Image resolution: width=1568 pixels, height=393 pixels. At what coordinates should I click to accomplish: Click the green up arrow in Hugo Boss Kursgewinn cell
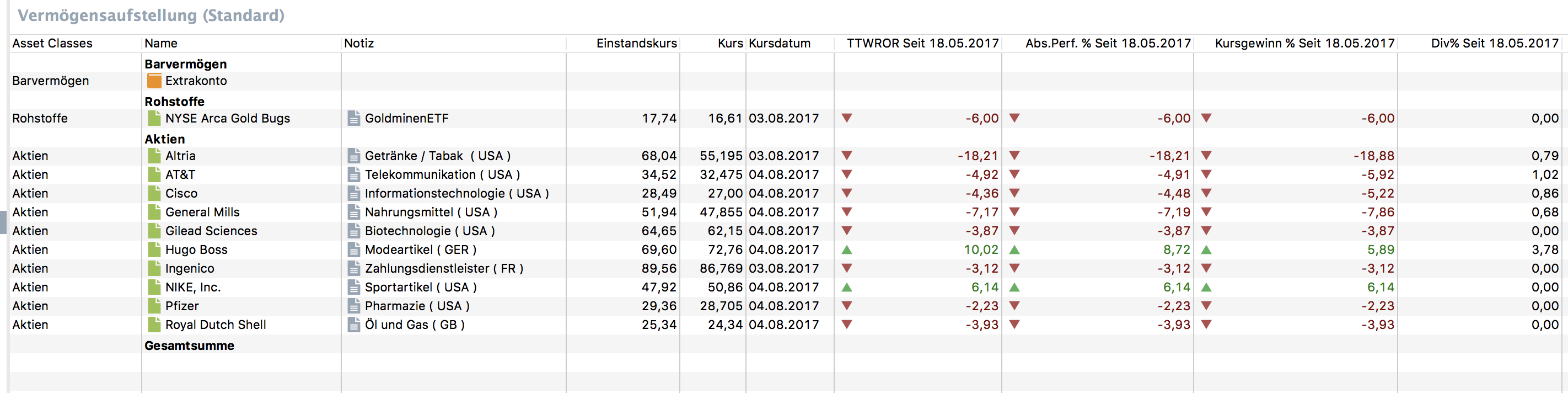[1206, 250]
